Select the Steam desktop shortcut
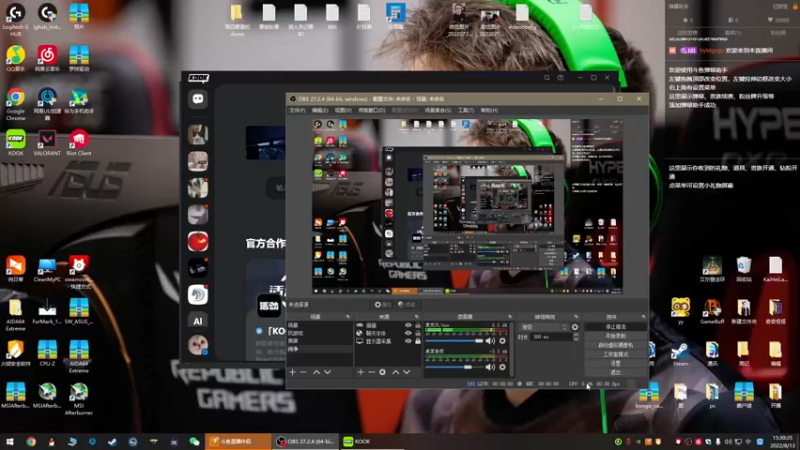This screenshot has width=800, height=450. tap(680, 355)
